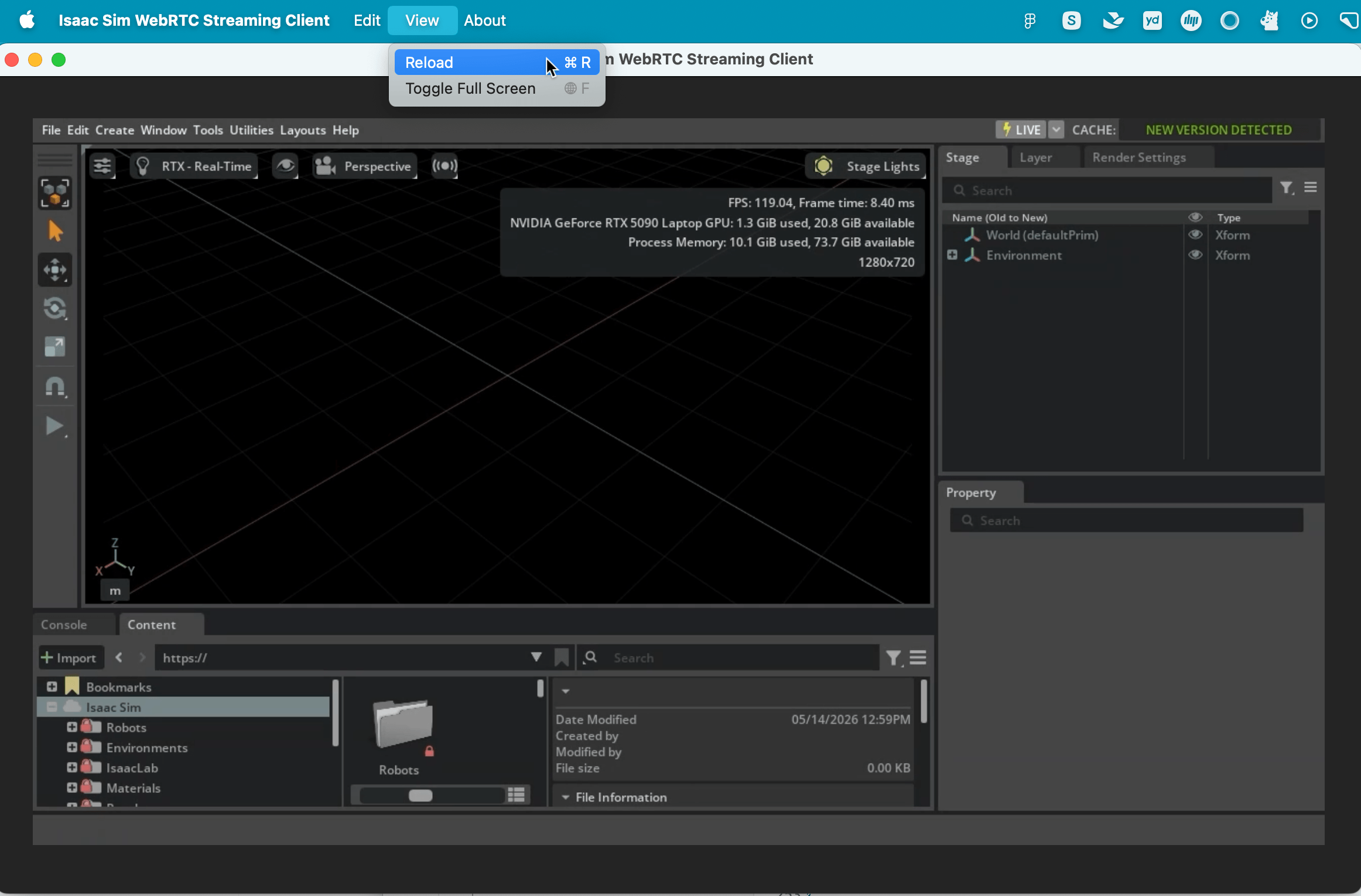Toggle the LIVE session button
The width and height of the screenshot is (1361, 896).
[x=1021, y=130]
